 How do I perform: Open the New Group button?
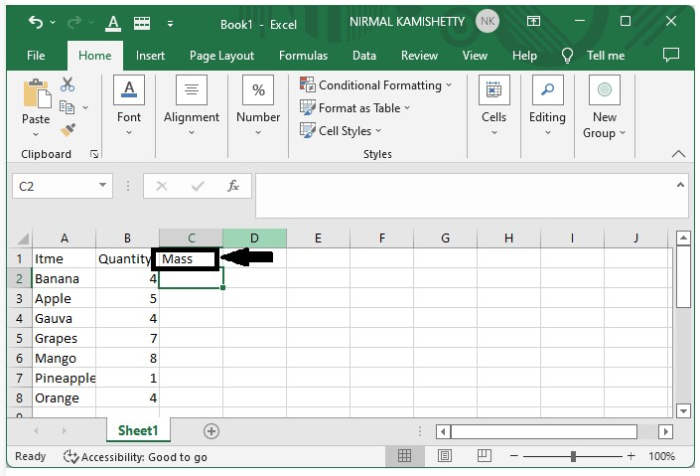(604, 107)
